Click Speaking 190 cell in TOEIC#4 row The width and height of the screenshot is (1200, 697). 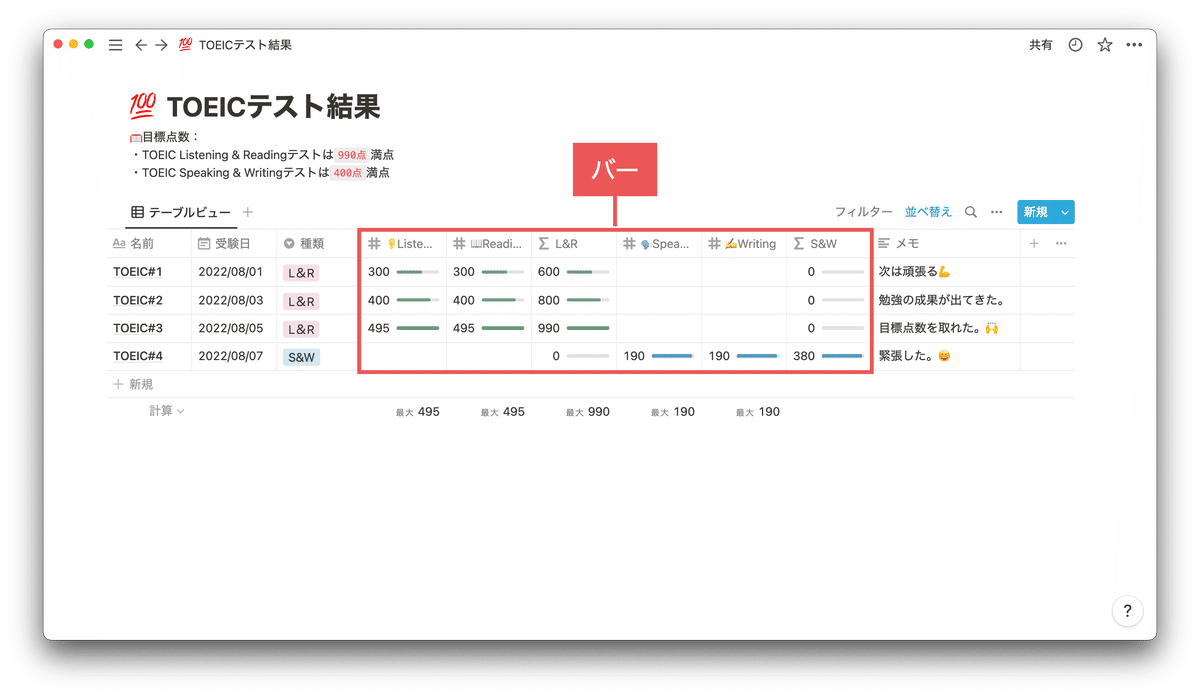(x=659, y=356)
